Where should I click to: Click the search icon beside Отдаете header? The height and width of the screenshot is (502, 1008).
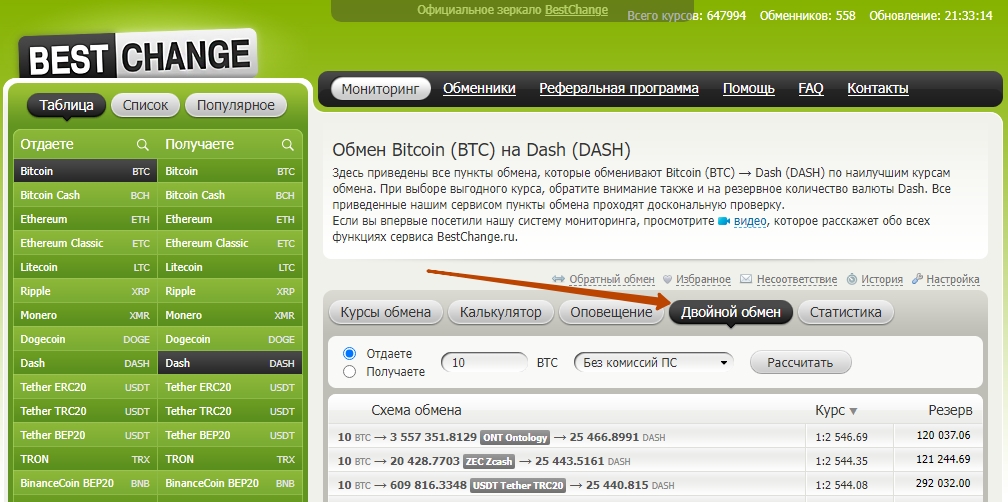[143, 145]
